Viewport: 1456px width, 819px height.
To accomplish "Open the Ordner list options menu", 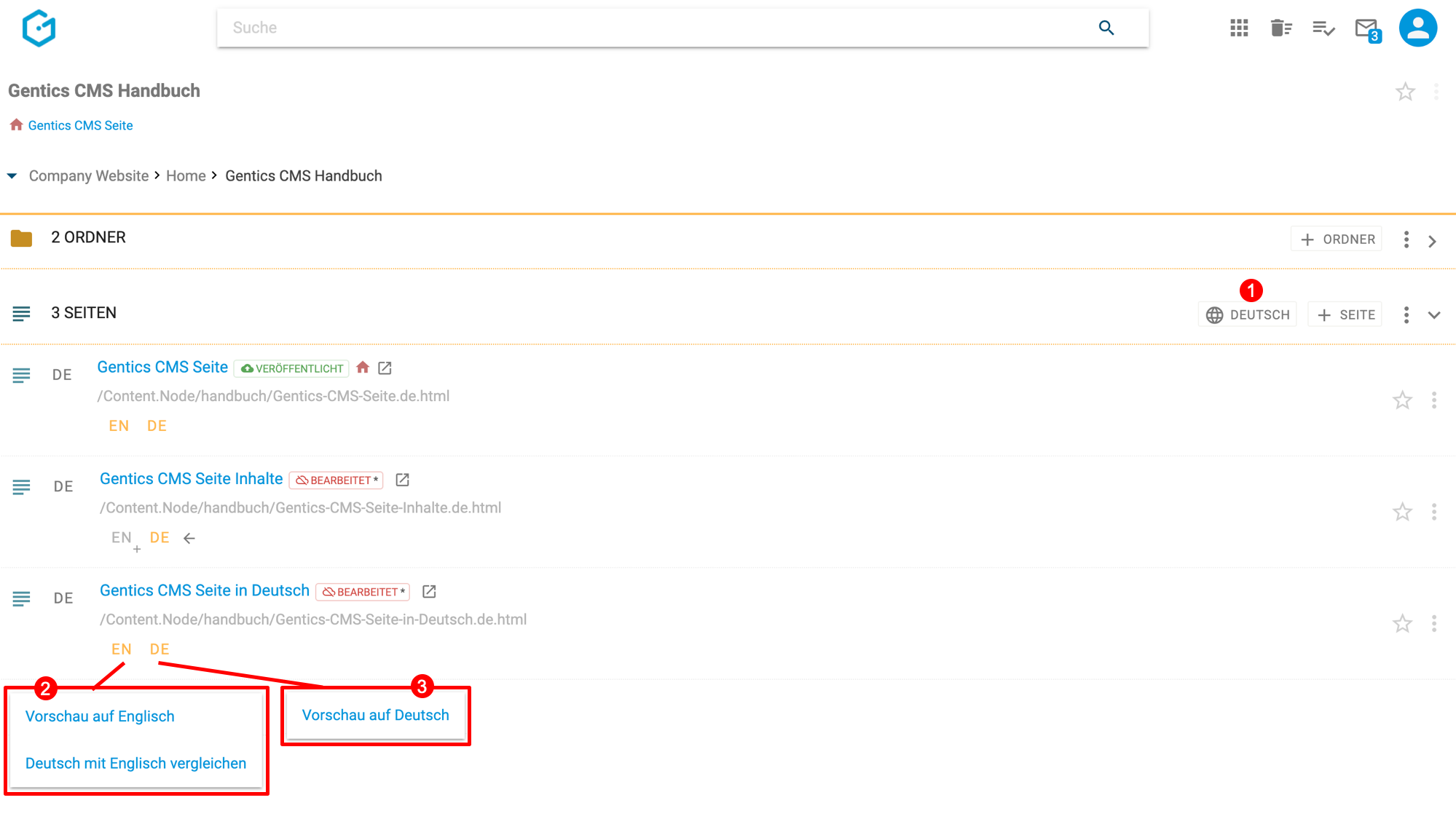I will [x=1406, y=240].
